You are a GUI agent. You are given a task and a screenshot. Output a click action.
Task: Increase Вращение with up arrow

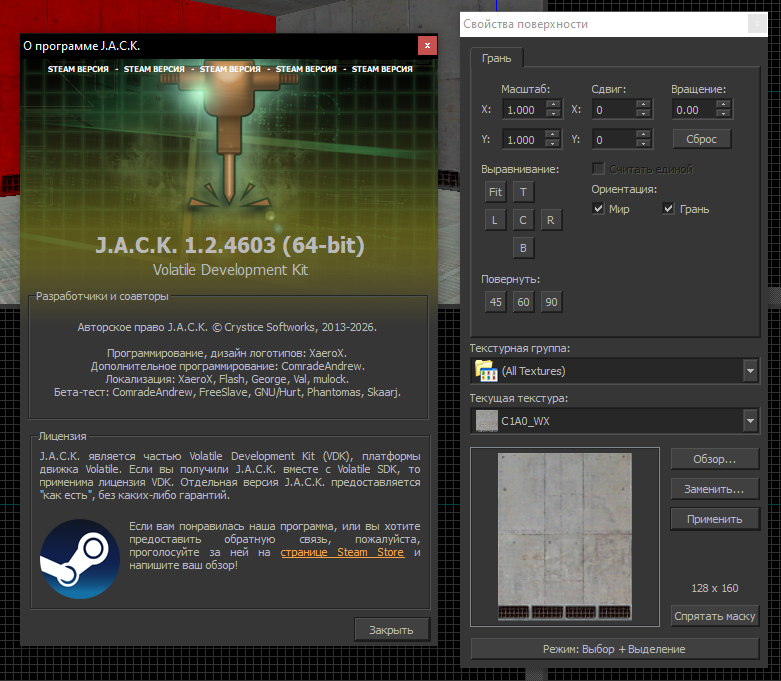[723, 105]
